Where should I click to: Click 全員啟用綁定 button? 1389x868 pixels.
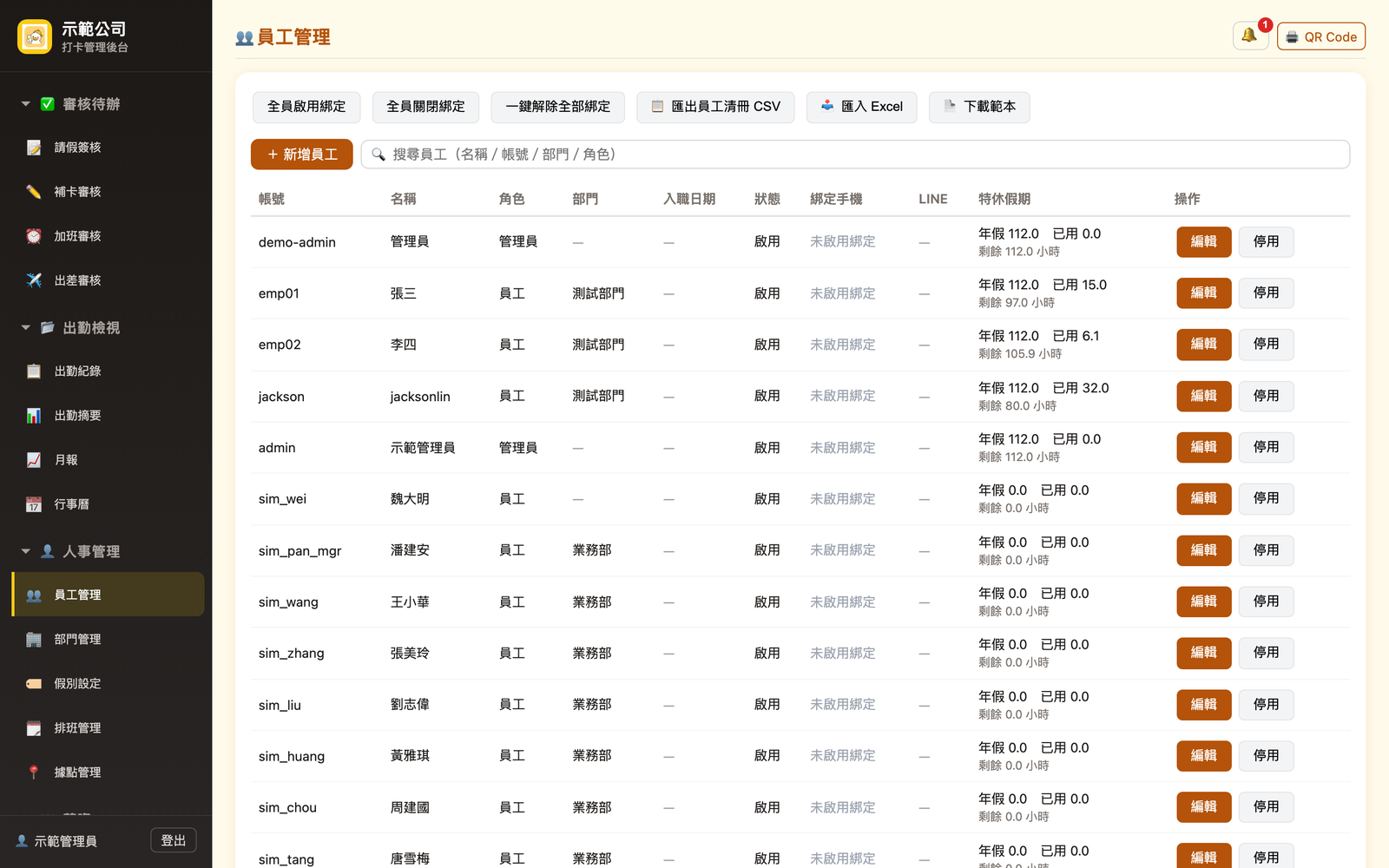306,107
